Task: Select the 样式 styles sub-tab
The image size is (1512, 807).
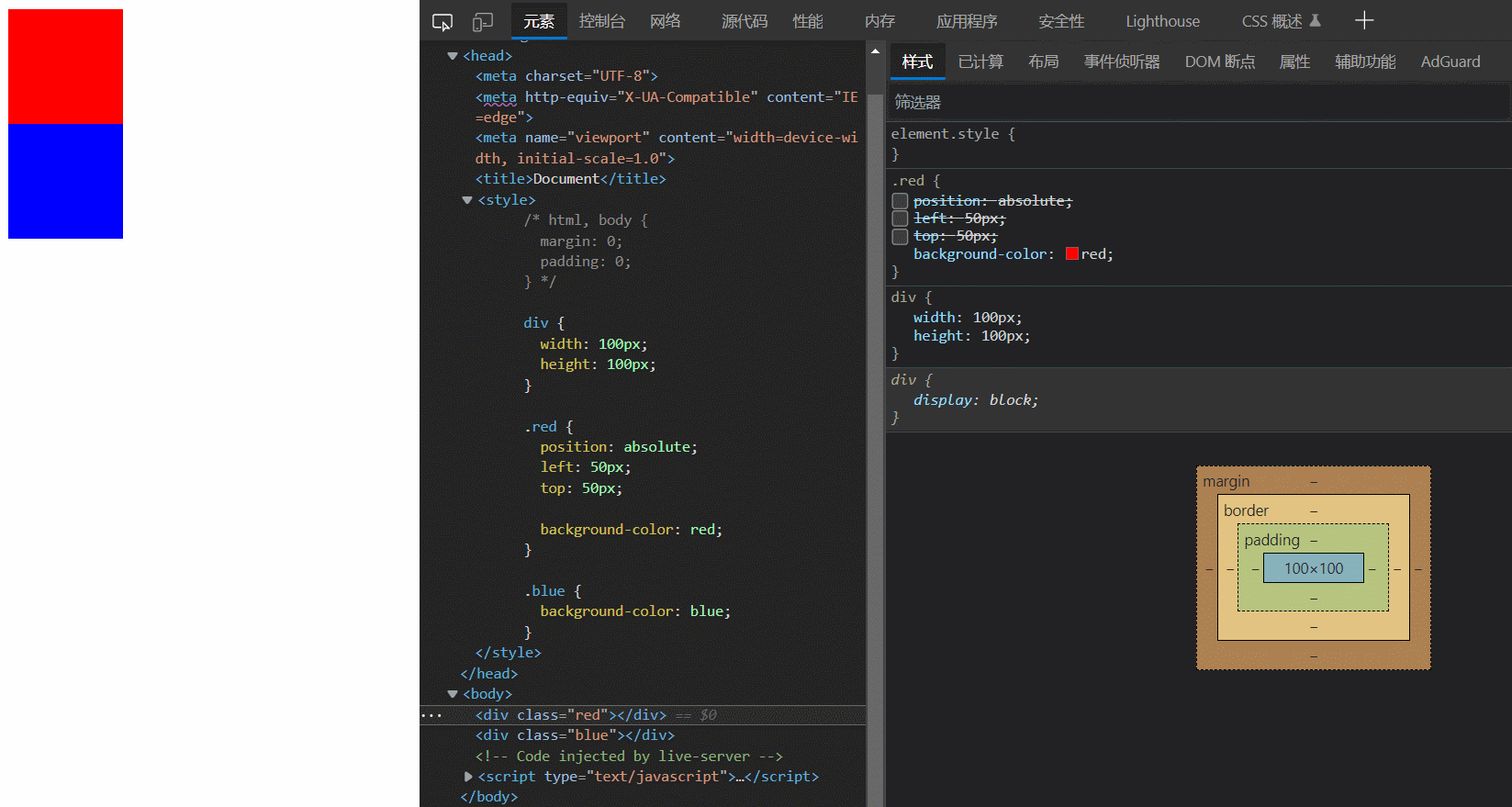Action: pos(917,62)
